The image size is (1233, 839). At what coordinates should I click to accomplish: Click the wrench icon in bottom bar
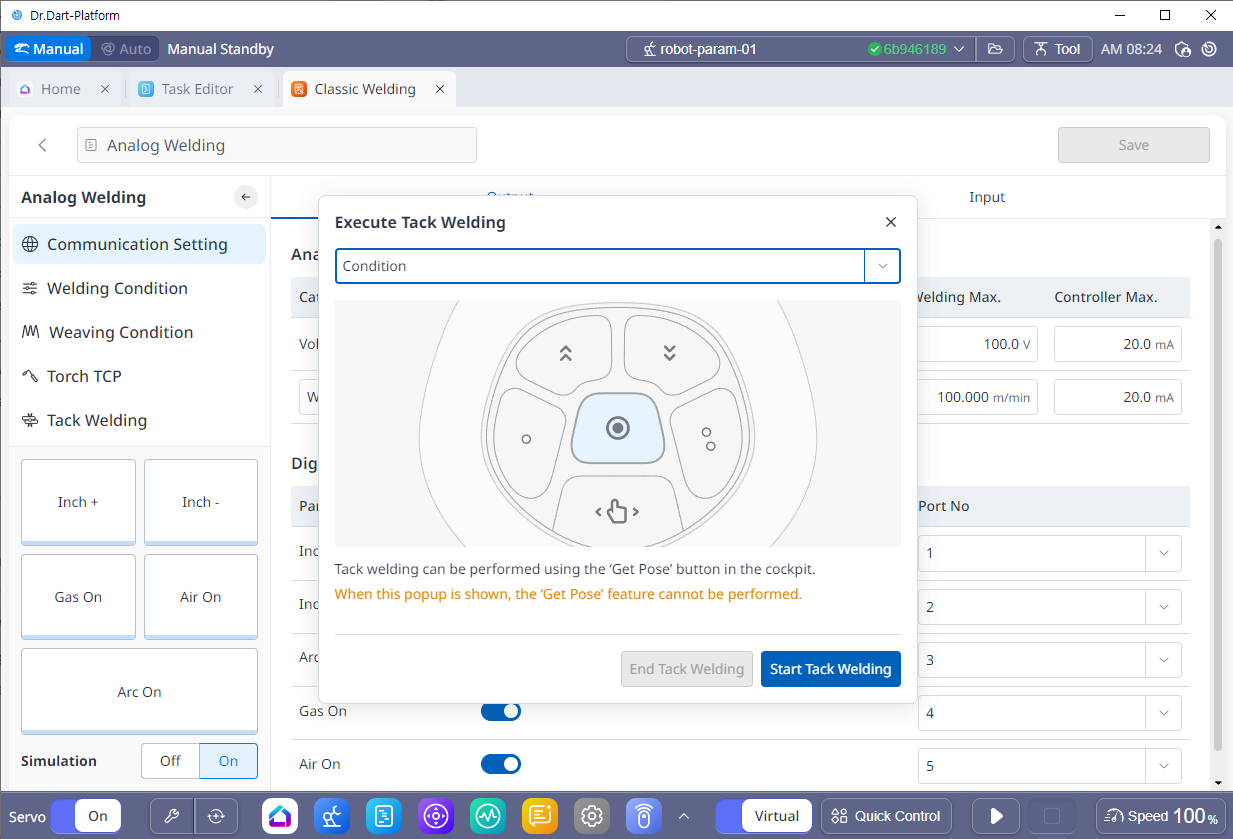click(x=171, y=816)
